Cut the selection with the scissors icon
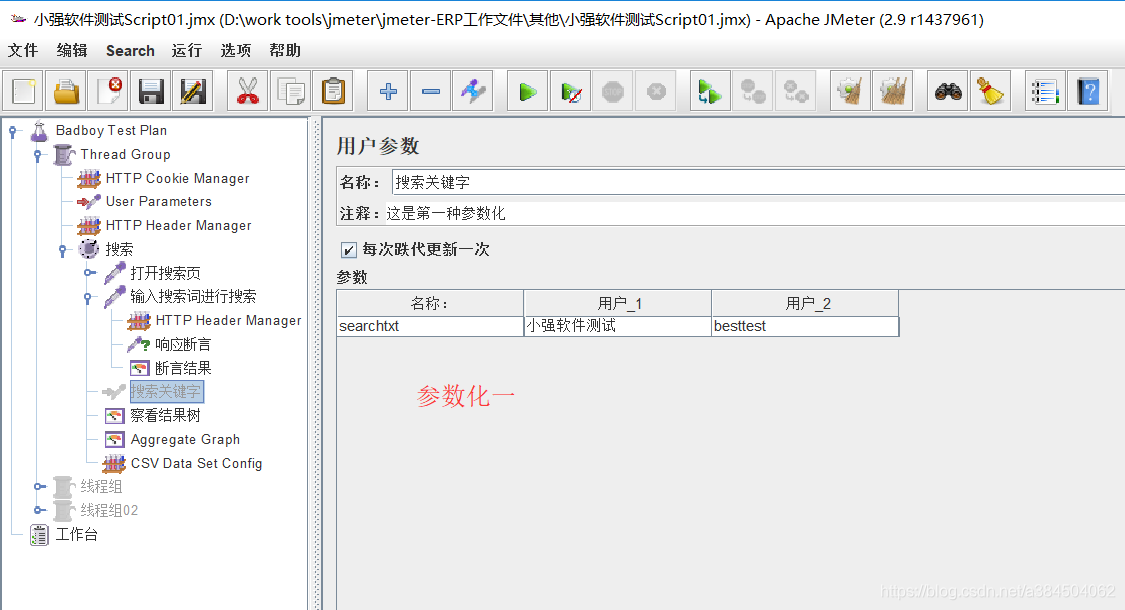The image size is (1125, 610). [248, 91]
